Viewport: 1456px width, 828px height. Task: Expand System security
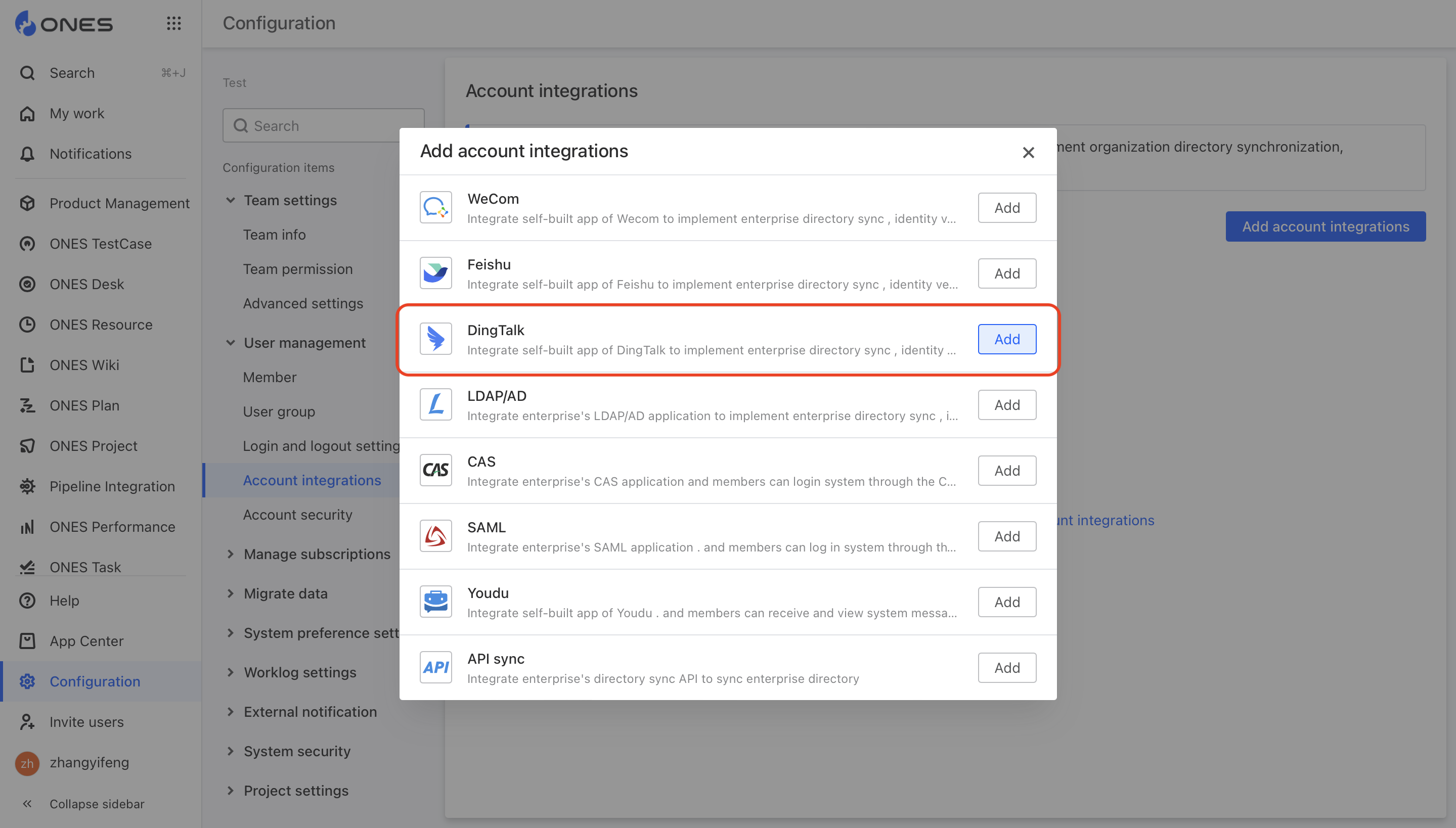tap(231, 751)
